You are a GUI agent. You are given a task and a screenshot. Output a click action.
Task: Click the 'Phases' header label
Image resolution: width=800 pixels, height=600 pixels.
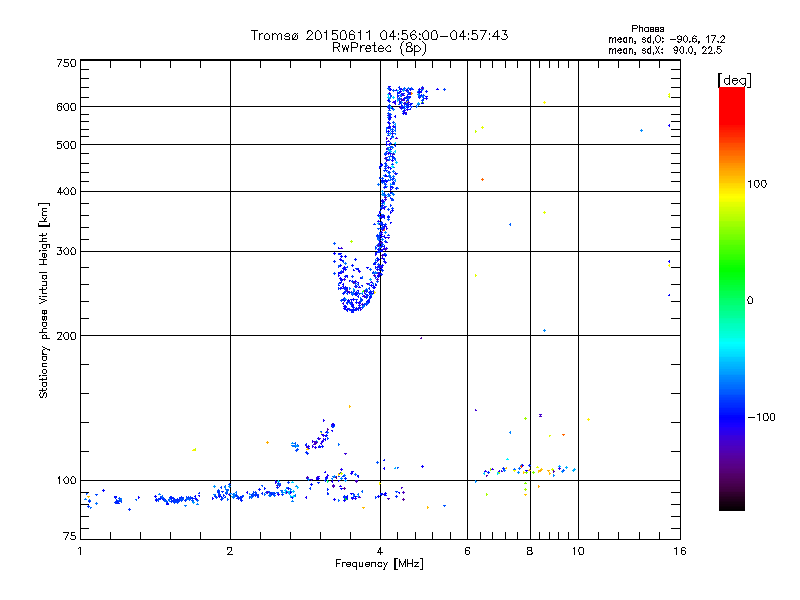(x=647, y=29)
